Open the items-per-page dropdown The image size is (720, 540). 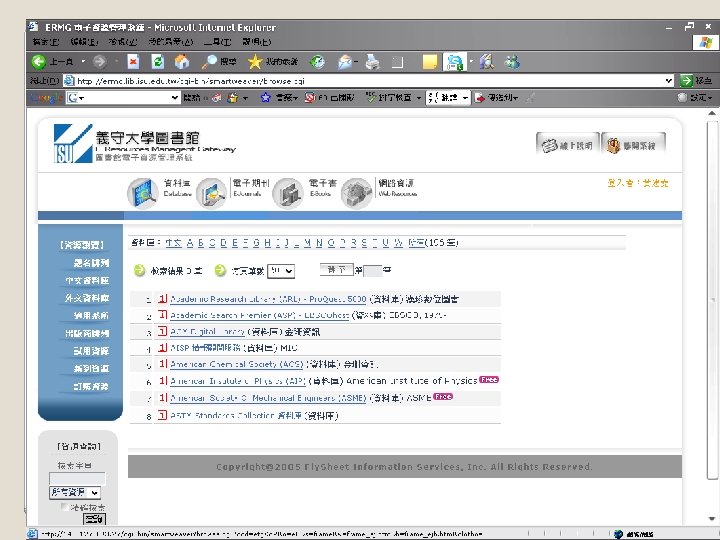[281, 270]
